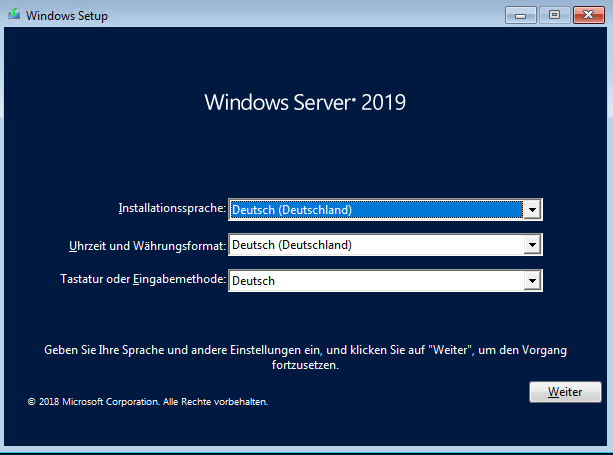Select the highlighted Installationssprache field Deutsch (Deutschland)
The height and width of the screenshot is (455, 613).
385,210
